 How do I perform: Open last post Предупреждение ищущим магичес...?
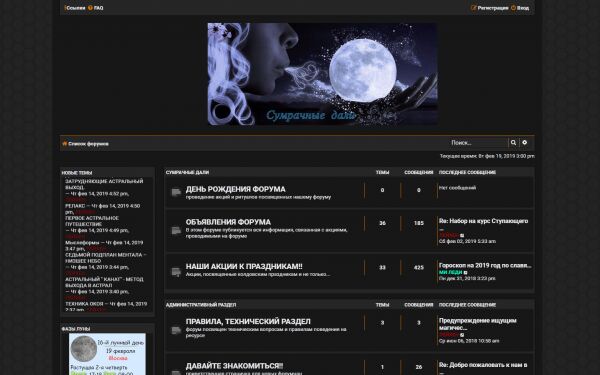coord(478,324)
